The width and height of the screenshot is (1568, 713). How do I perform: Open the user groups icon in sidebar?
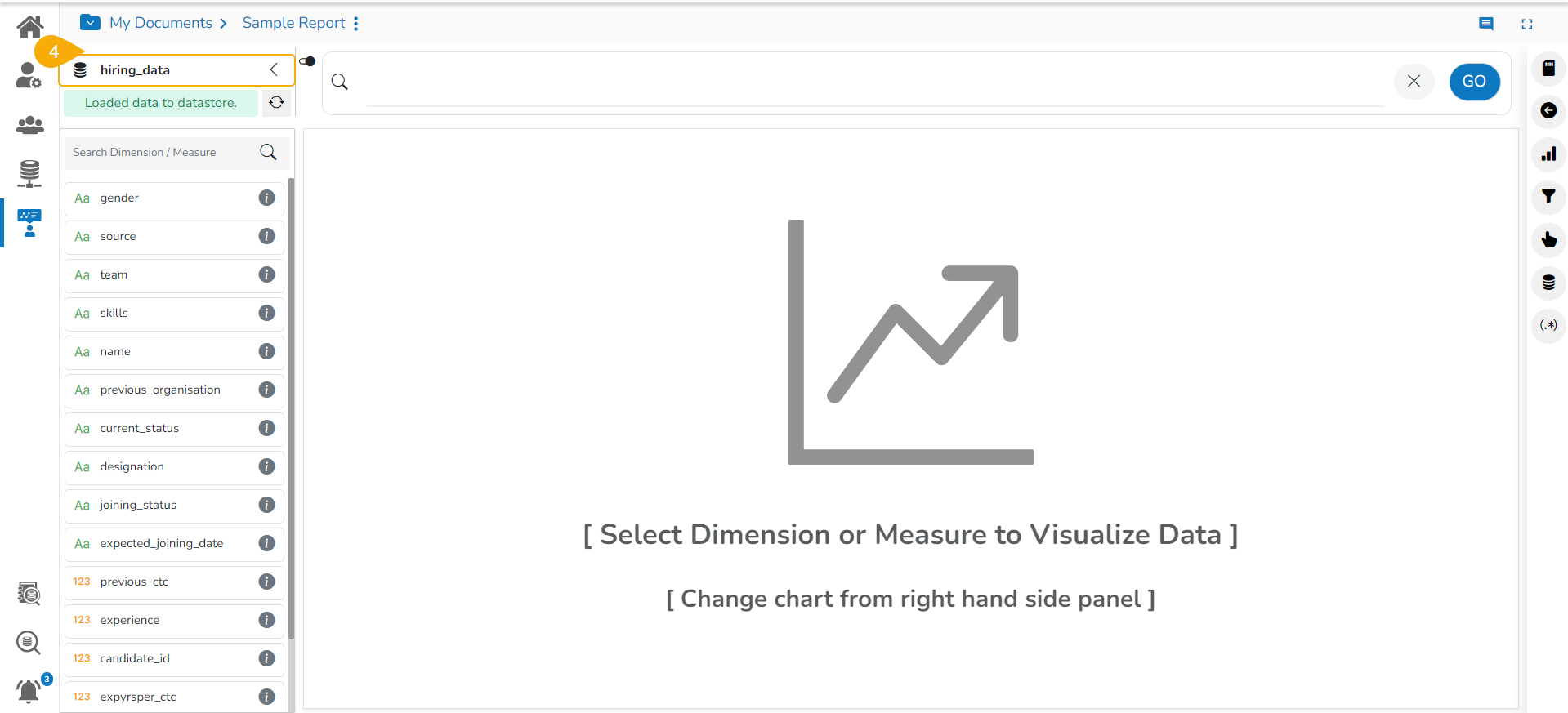click(x=29, y=125)
